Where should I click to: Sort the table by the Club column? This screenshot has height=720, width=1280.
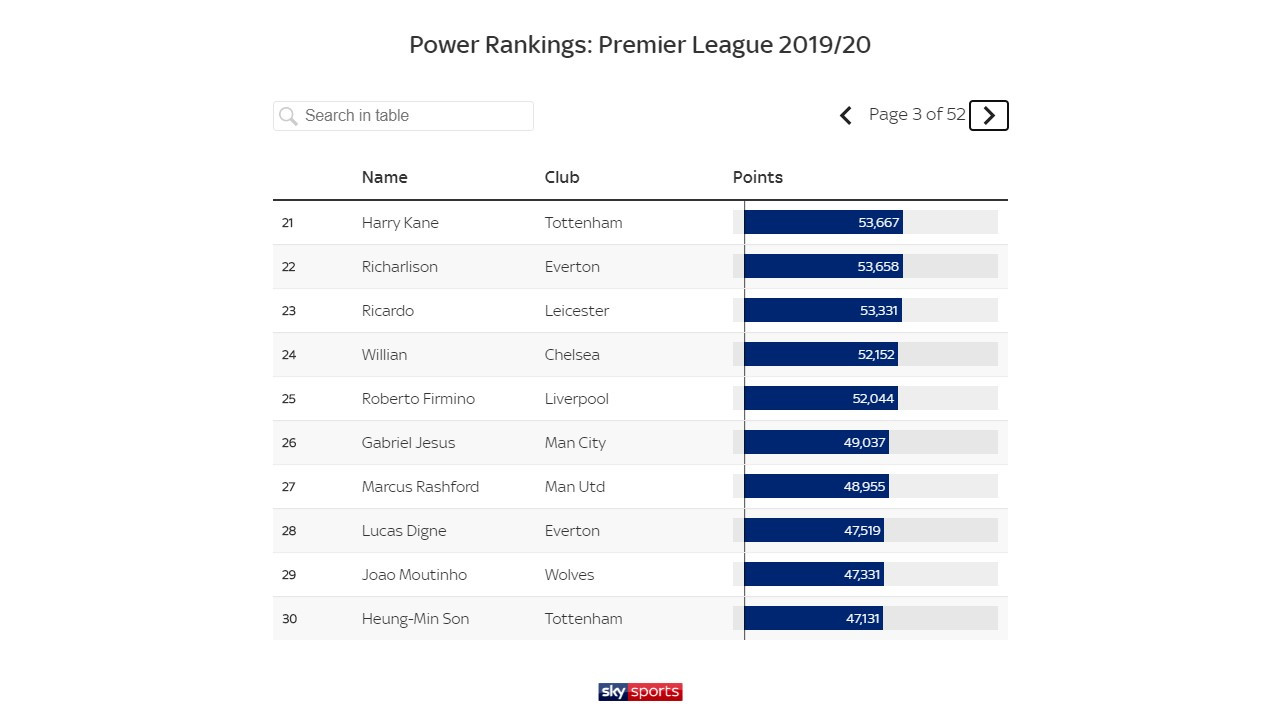[x=562, y=177]
